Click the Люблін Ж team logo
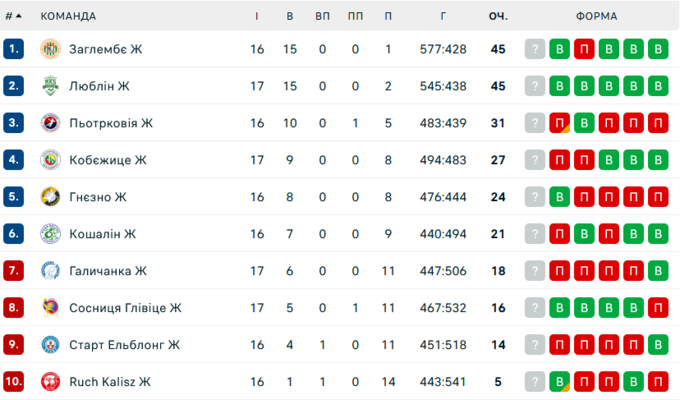This screenshot has height=400, width=680. 51,86
